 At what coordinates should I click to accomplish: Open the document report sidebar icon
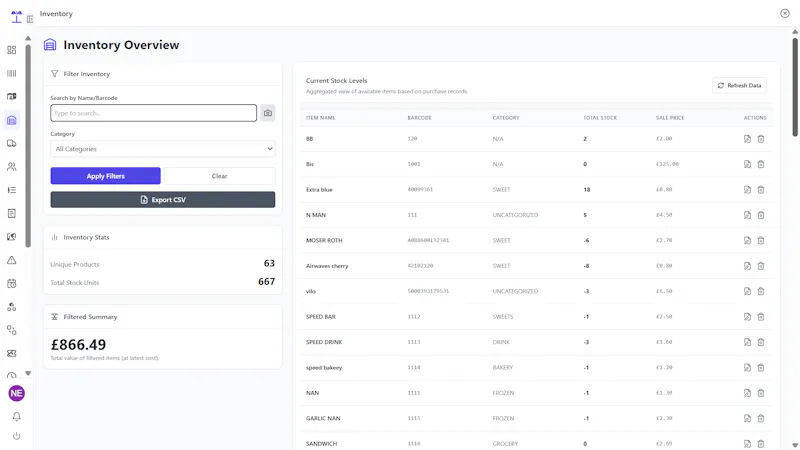tap(12, 213)
